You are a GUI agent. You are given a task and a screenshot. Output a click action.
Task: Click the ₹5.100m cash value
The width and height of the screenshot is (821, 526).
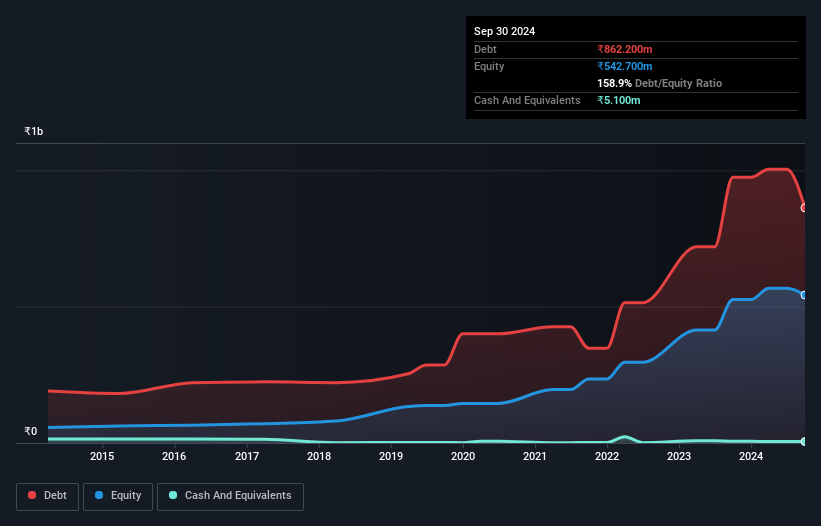[618, 100]
